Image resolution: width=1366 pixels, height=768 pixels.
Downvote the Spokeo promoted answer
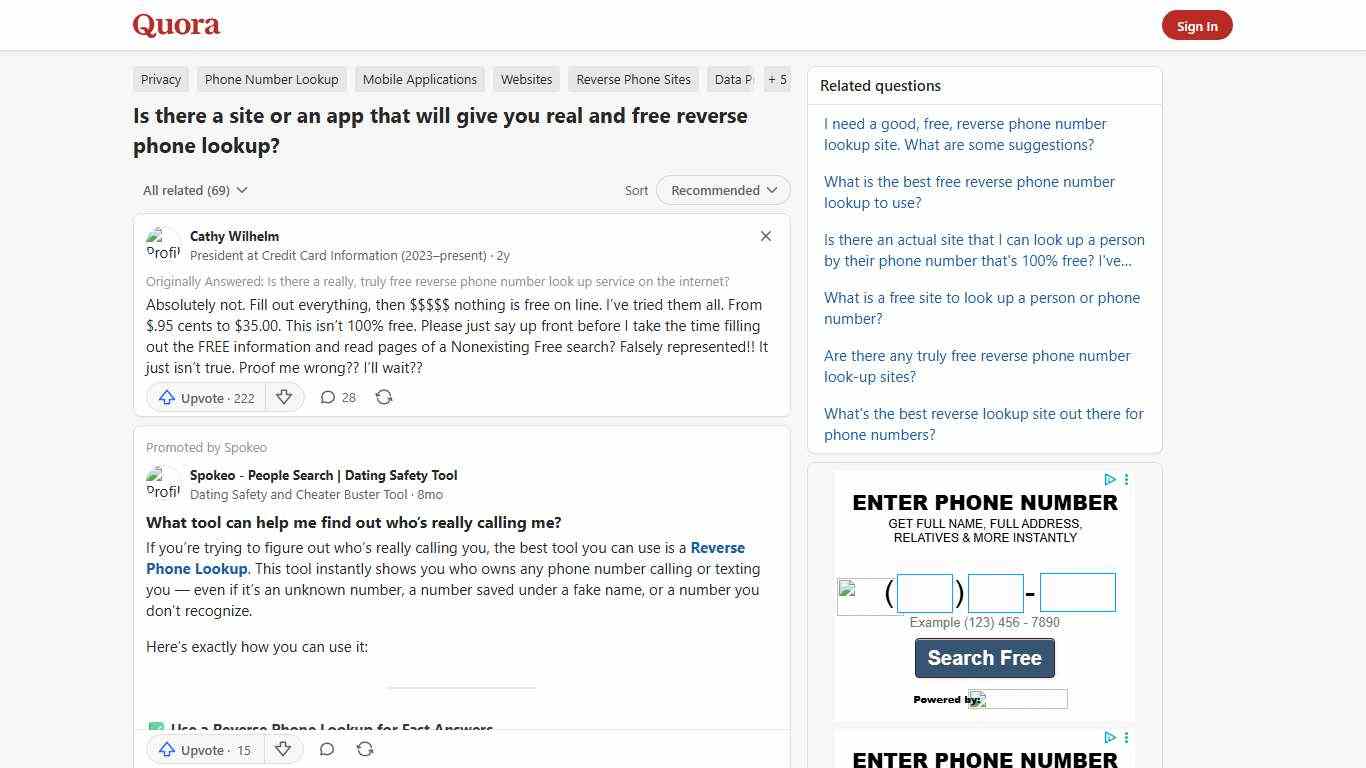283,750
